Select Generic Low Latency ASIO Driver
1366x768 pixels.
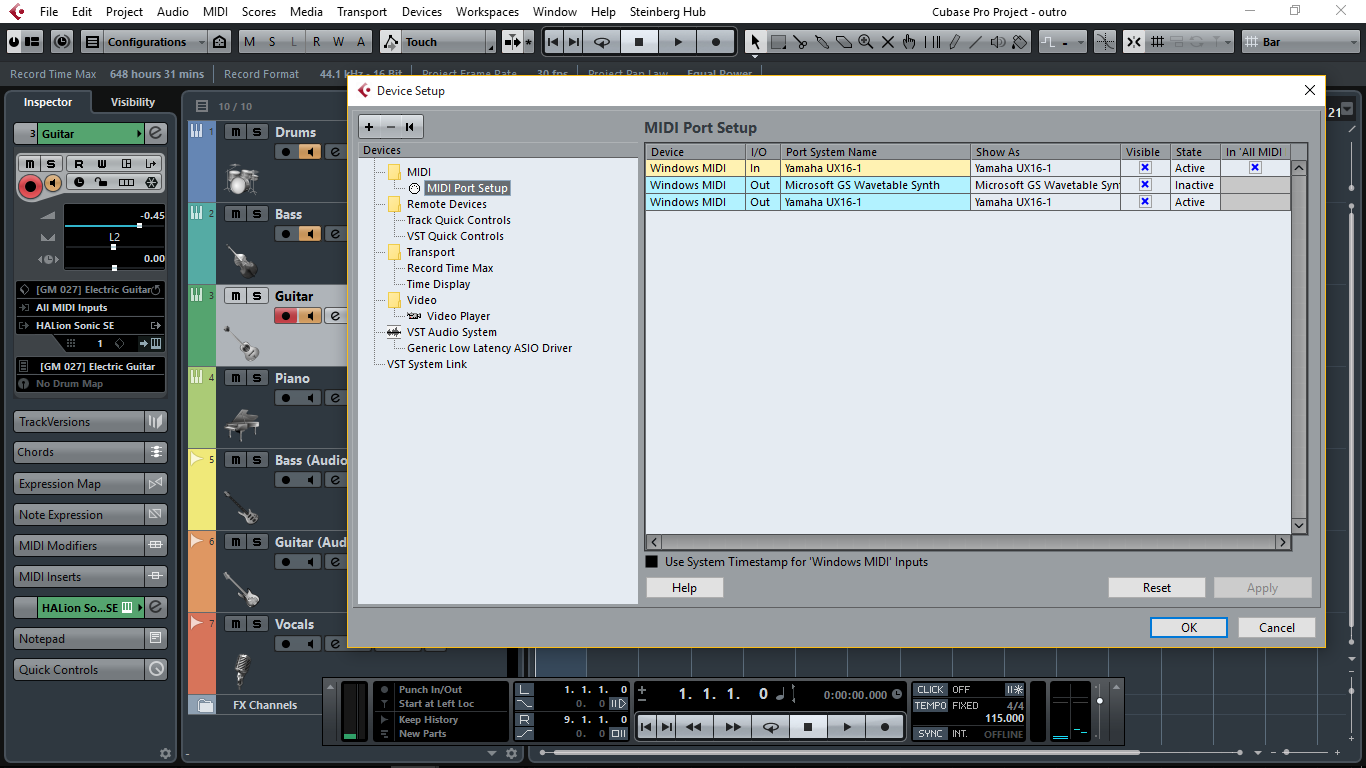pos(489,348)
